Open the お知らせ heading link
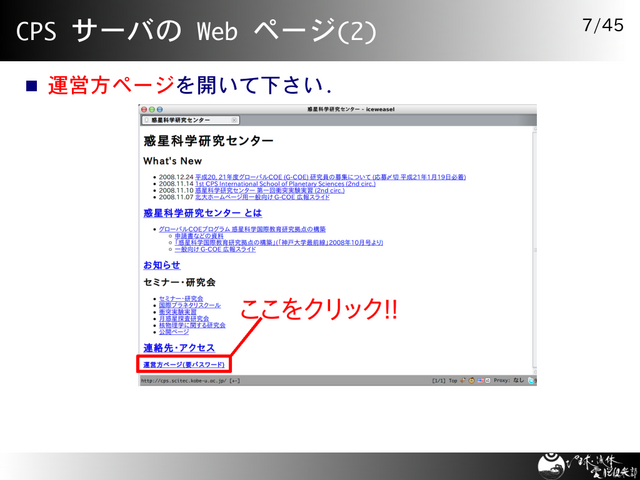 [162, 265]
